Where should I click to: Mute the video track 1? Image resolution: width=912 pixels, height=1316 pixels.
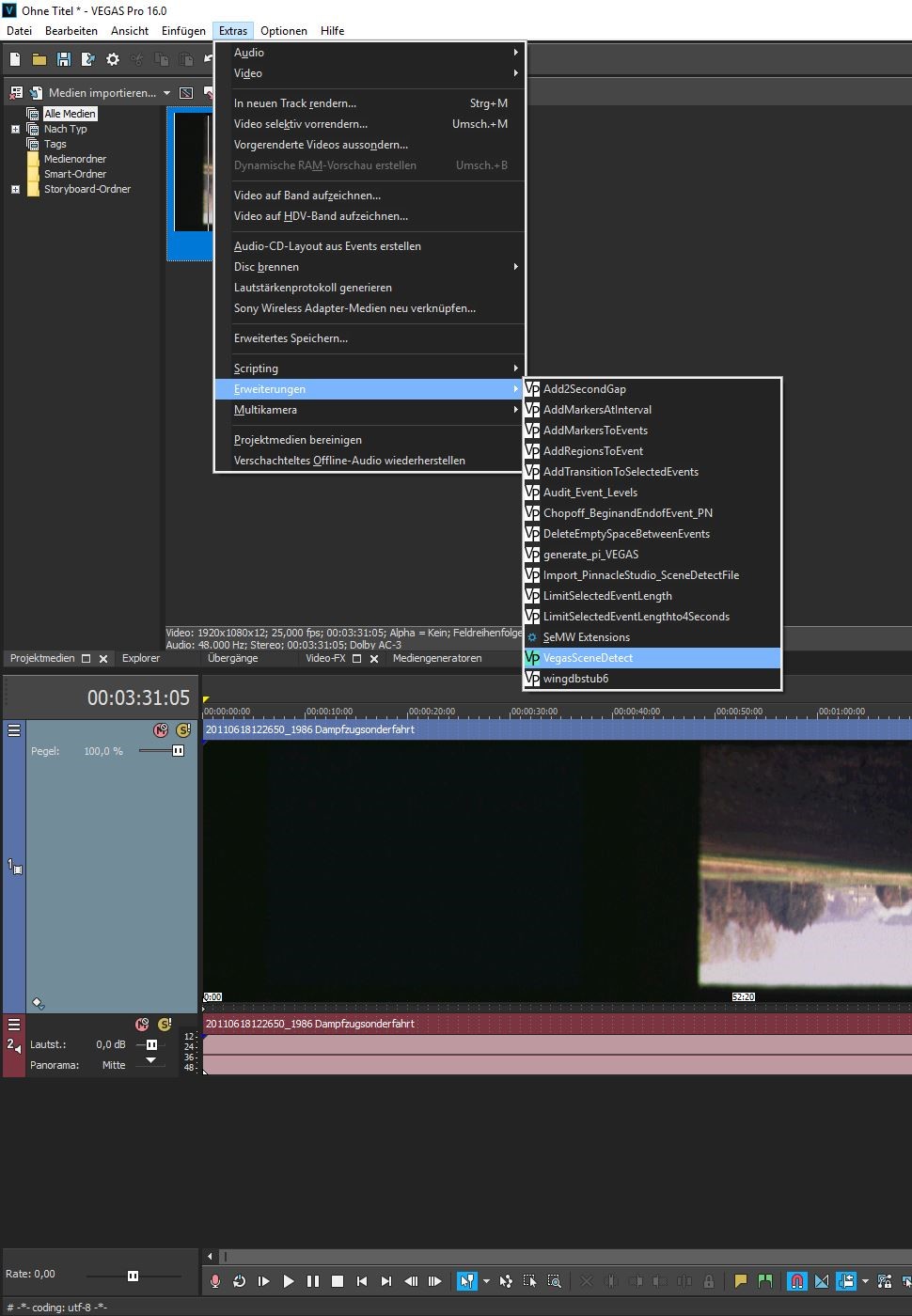161,730
